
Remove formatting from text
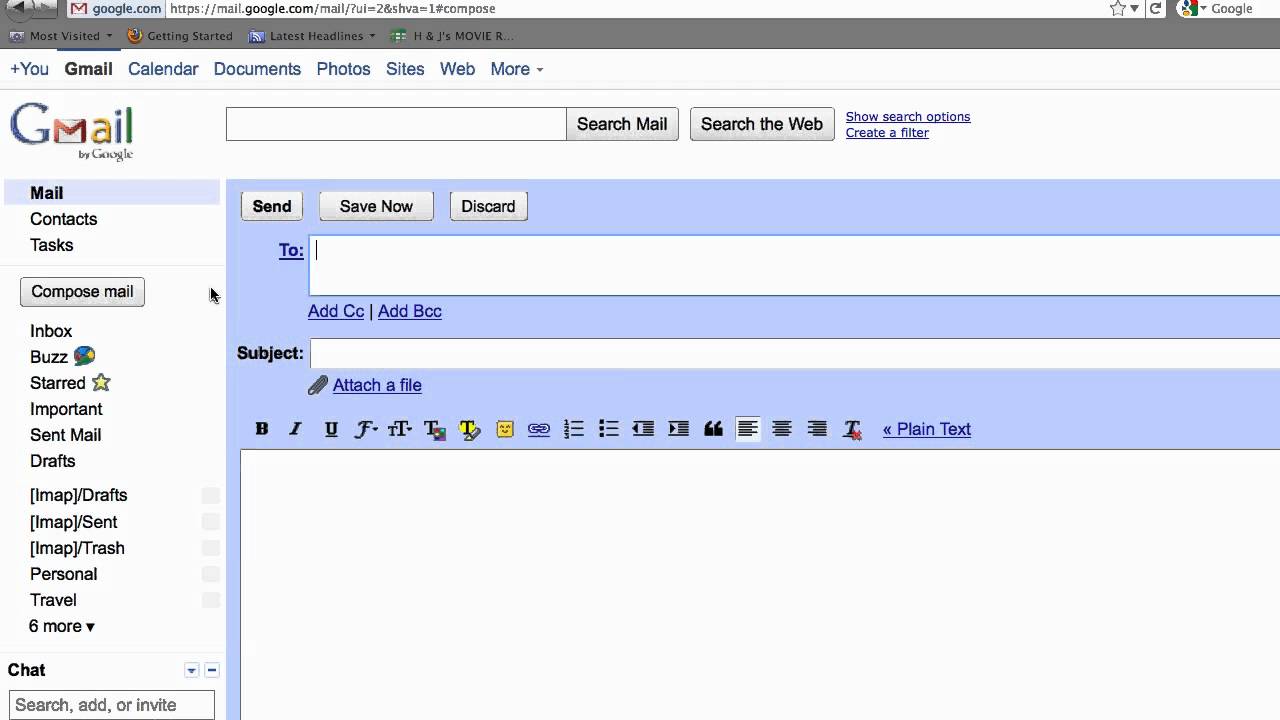853,429
